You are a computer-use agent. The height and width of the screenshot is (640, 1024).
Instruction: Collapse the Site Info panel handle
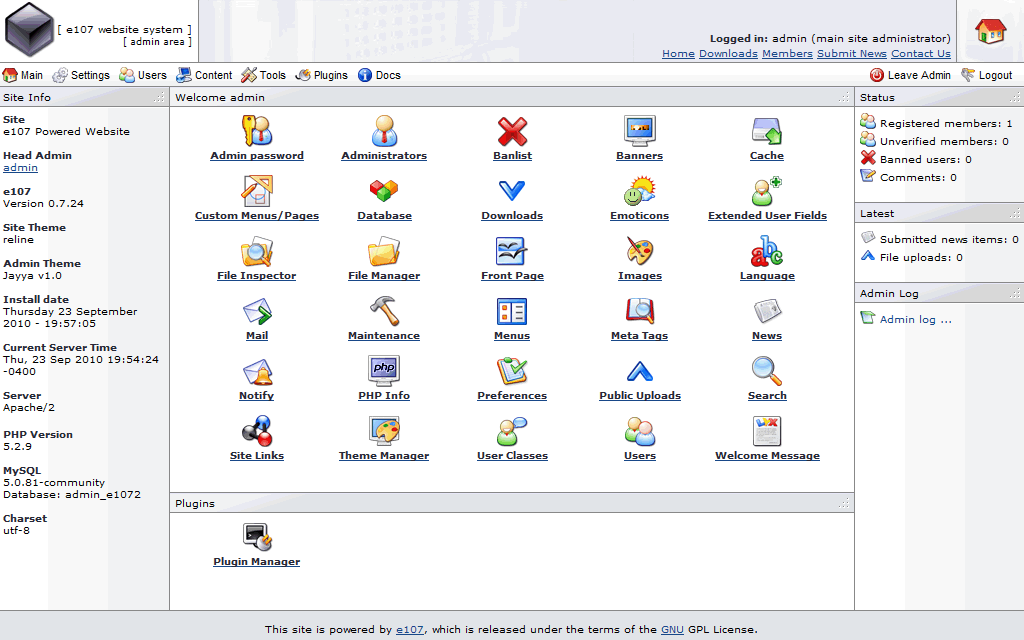pyautogui.click(x=159, y=98)
